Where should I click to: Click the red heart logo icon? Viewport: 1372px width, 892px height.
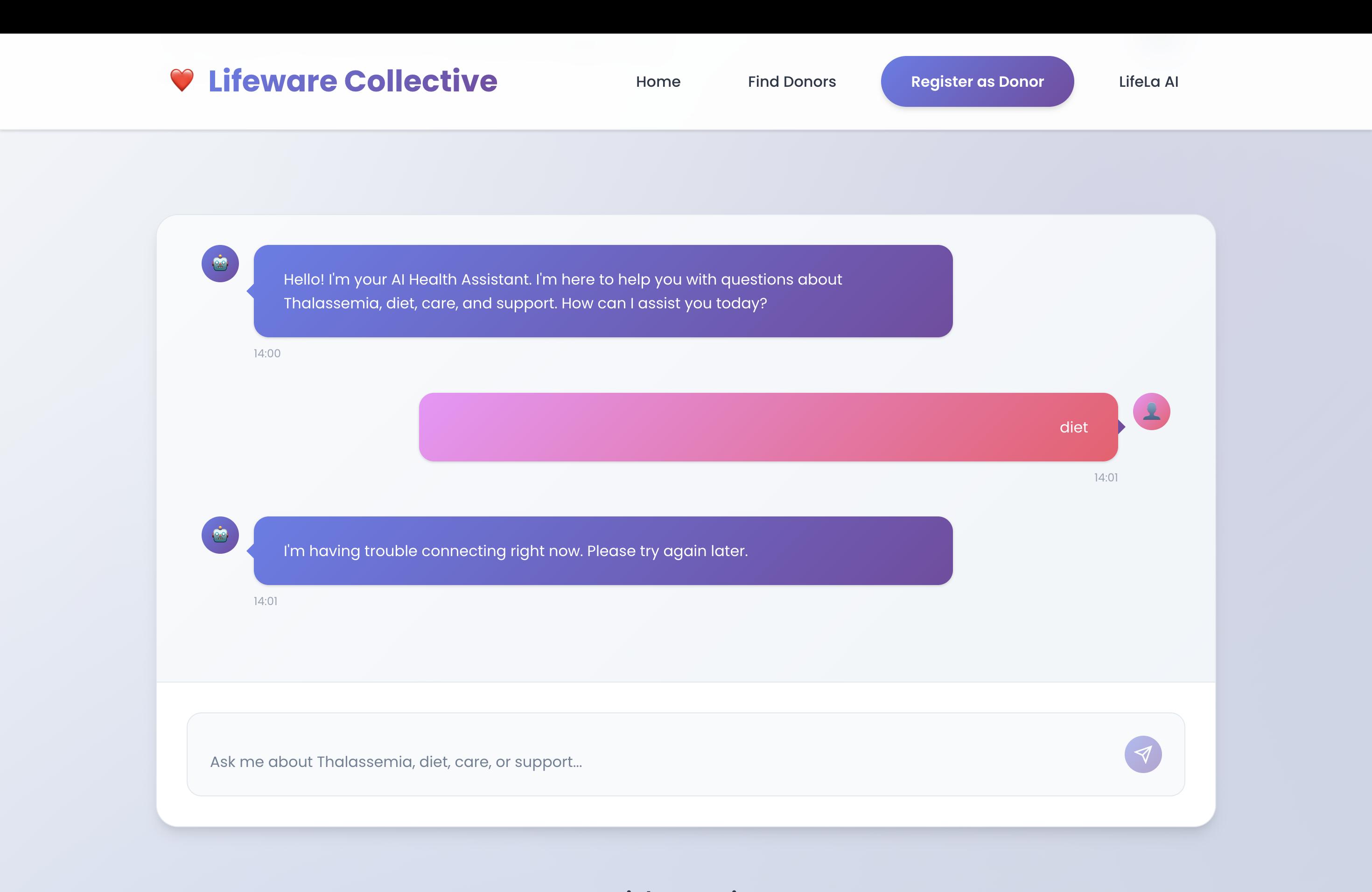point(182,80)
